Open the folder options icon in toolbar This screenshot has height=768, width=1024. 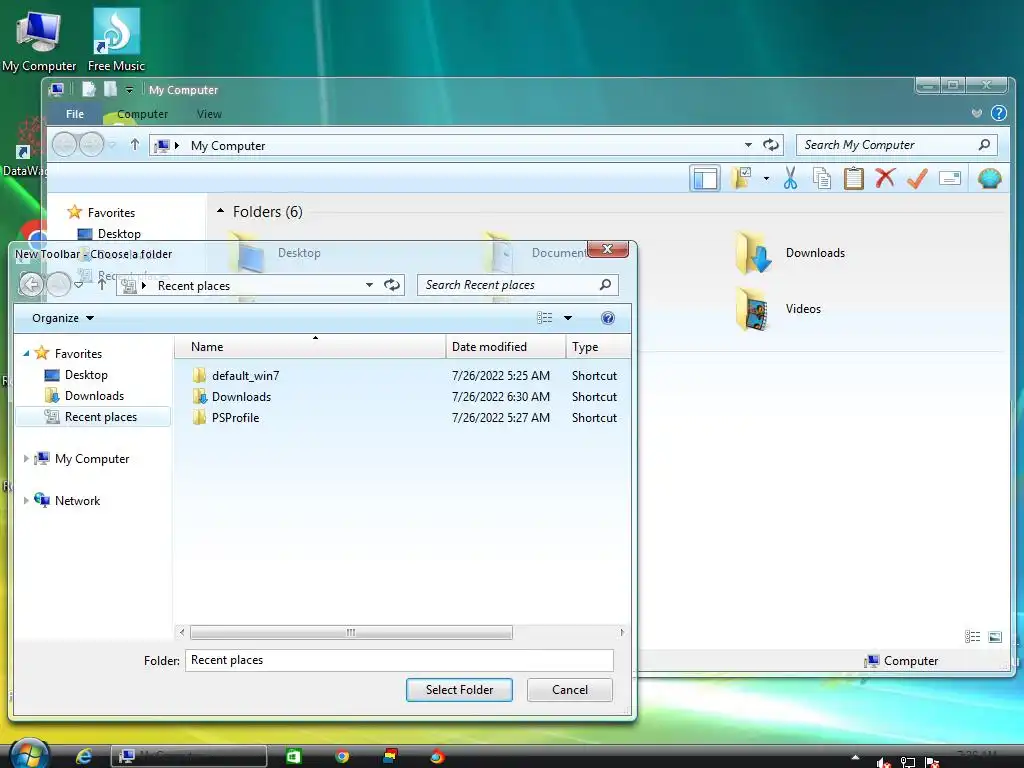click(x=742, y=178)
